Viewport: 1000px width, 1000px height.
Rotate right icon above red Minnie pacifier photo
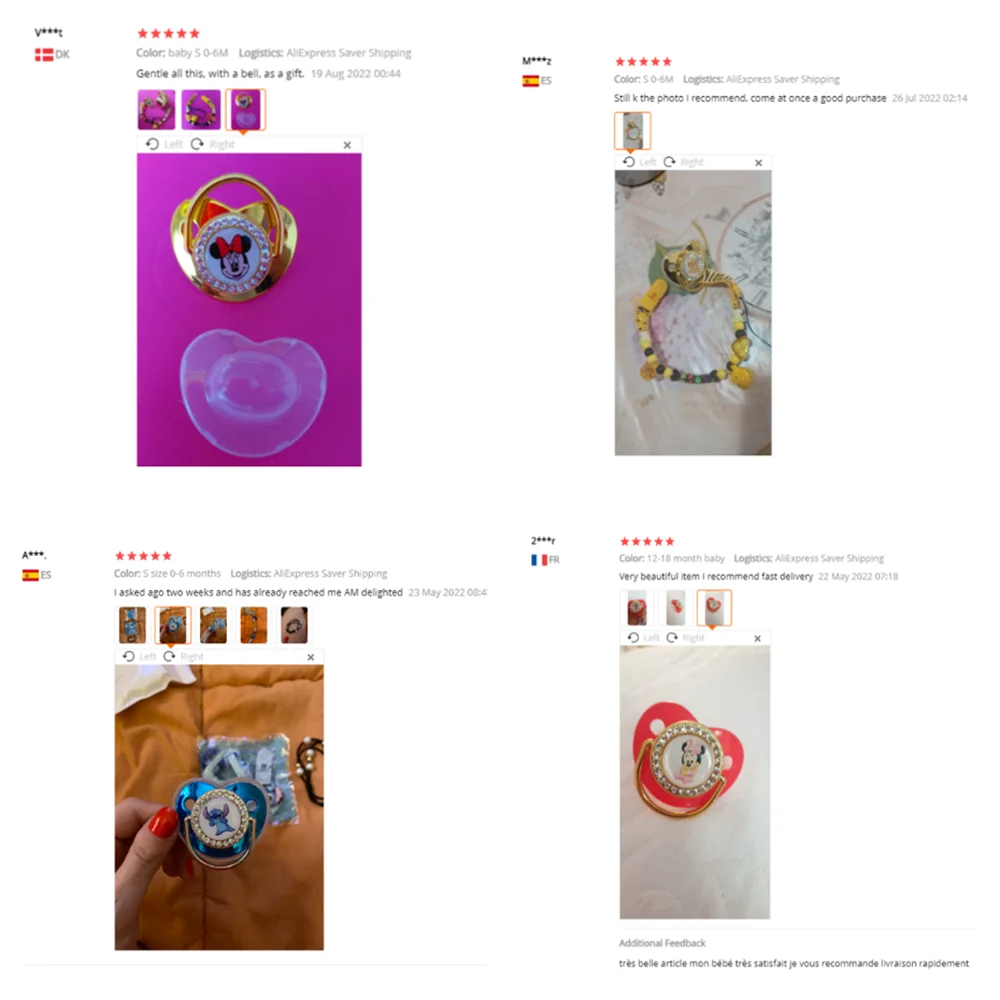pyautogui.click(x=672, y=637)
